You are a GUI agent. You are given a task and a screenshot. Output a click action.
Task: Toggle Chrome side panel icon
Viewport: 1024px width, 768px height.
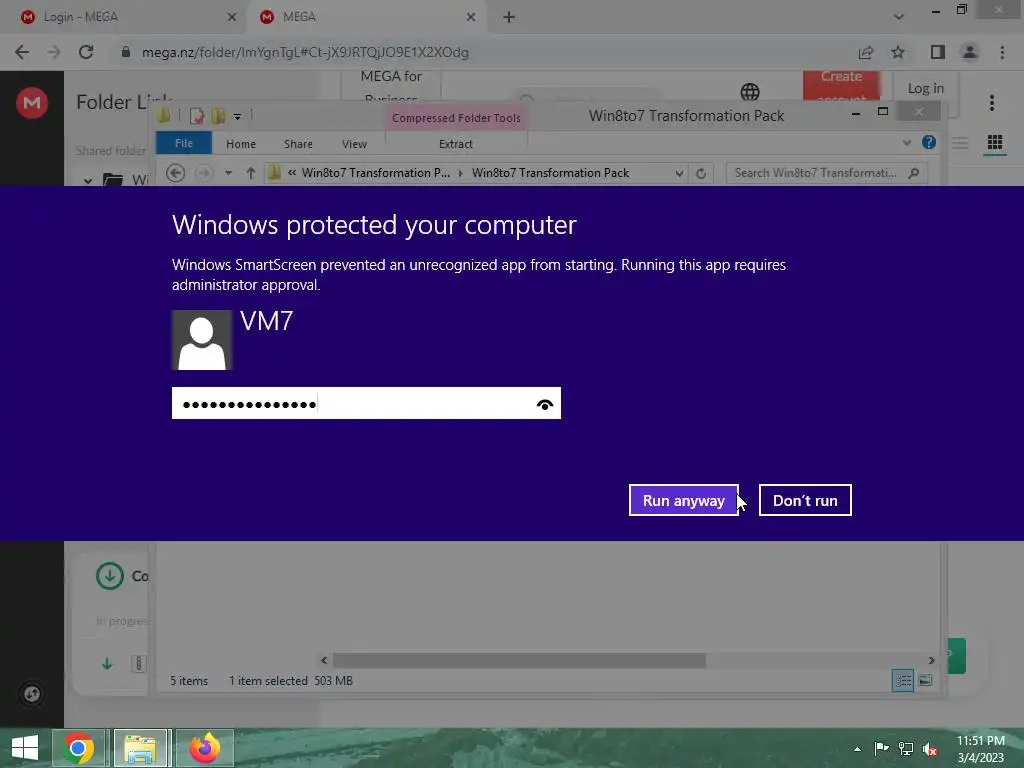(x=938, y=52)
